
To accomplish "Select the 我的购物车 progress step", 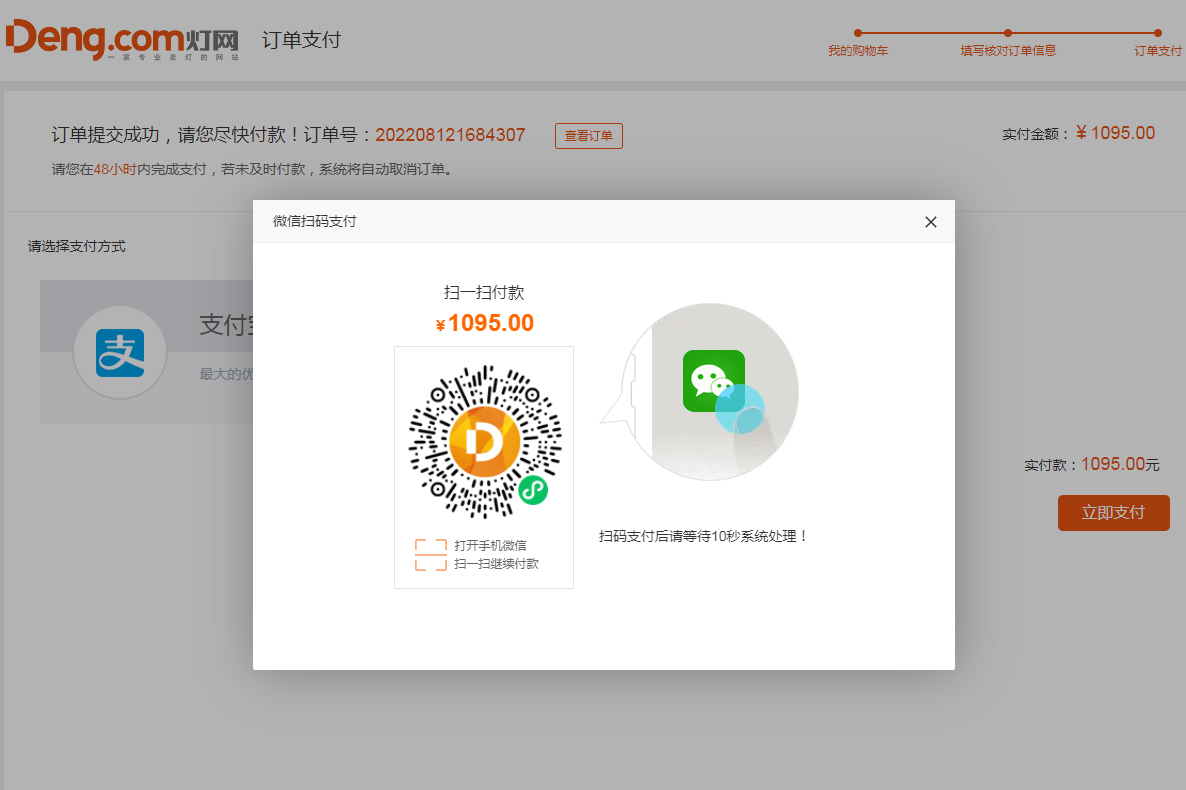I will [858, 51].
